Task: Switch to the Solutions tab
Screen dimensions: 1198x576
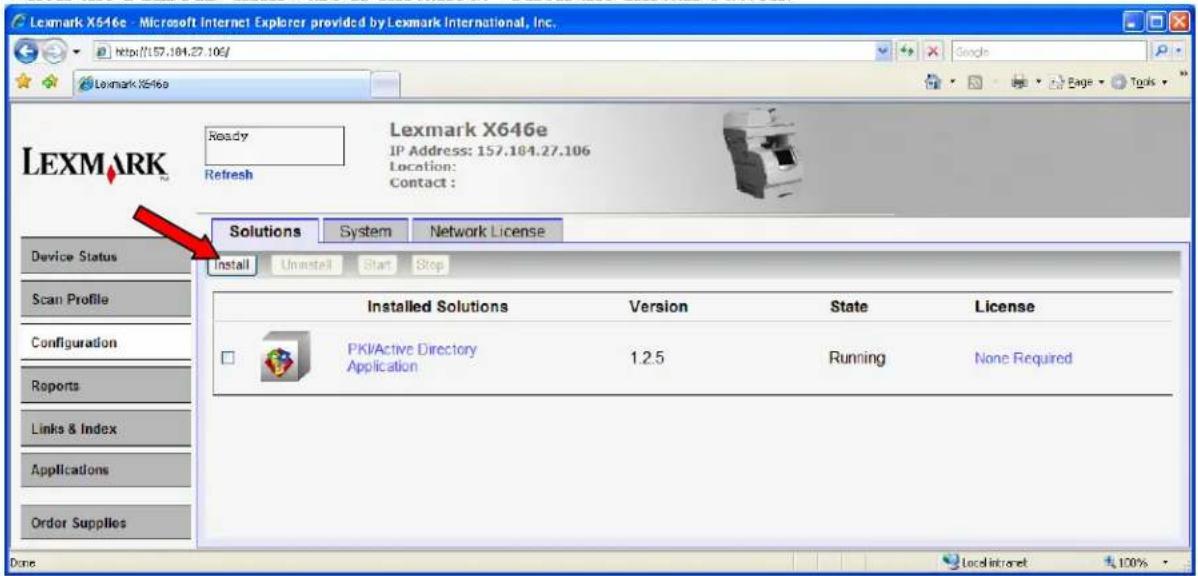Action: pyautogui.click(x=264, y=231)
